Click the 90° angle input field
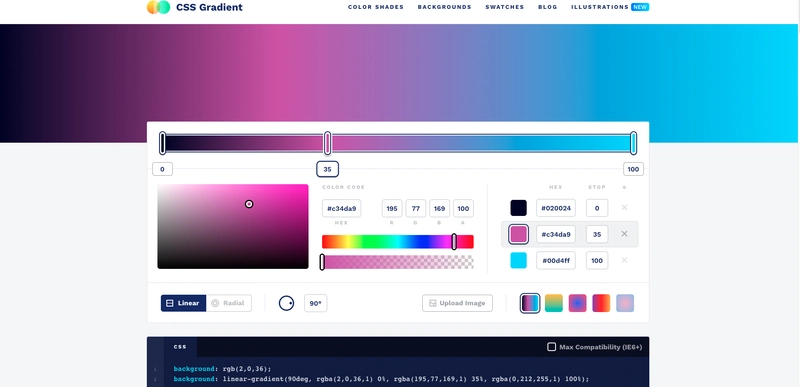 pyautogui.click(x=315, y=303)
